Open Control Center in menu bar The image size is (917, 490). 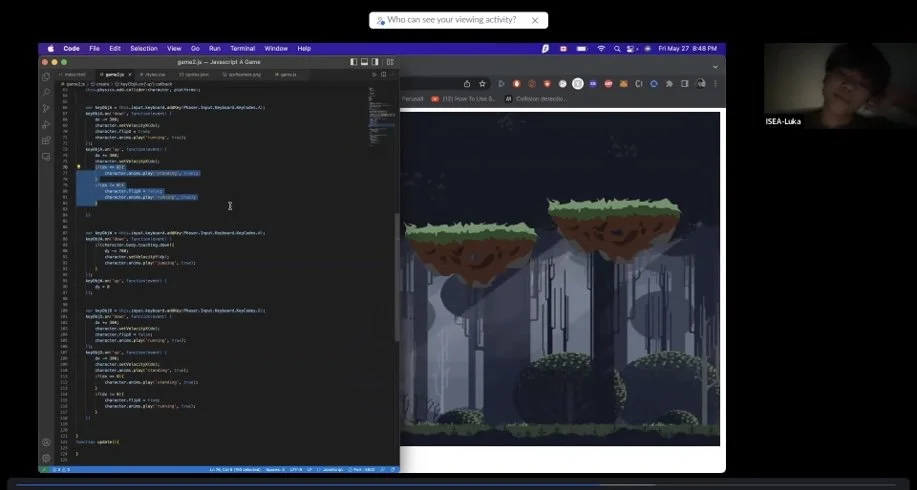(x=632, y=49)
